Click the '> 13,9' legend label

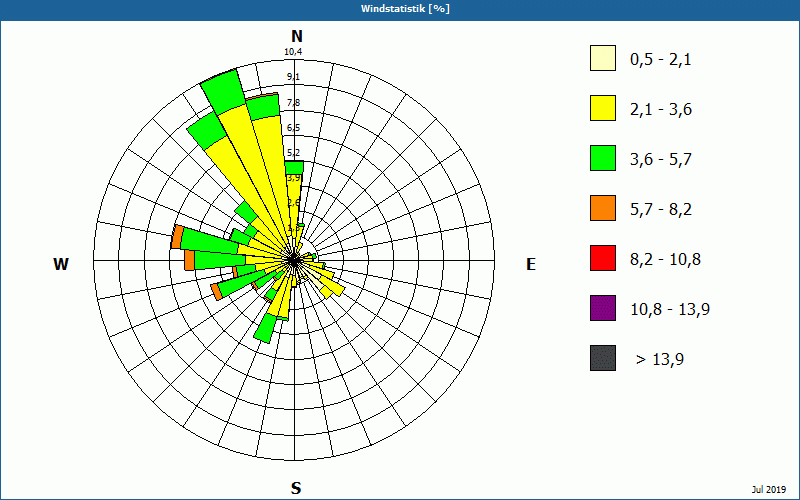click(x=660, y=360)
